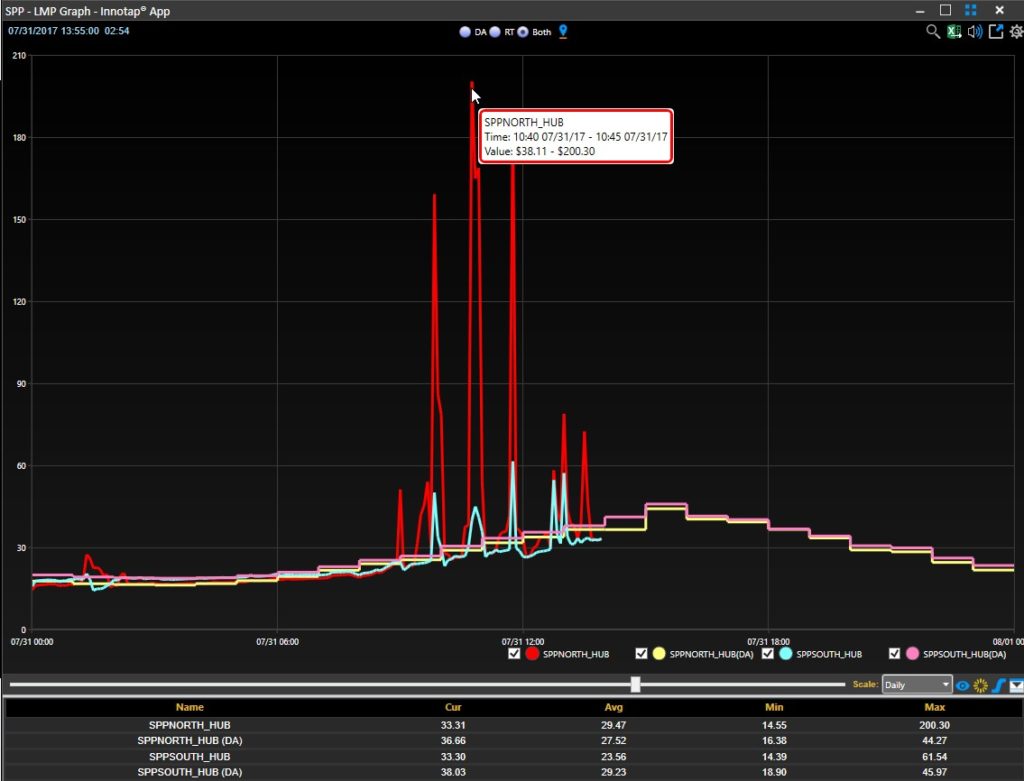Screen dimensions: 1024x781
Task: Click the blue curve line-style icon
Action: click(x=999, y=686)
